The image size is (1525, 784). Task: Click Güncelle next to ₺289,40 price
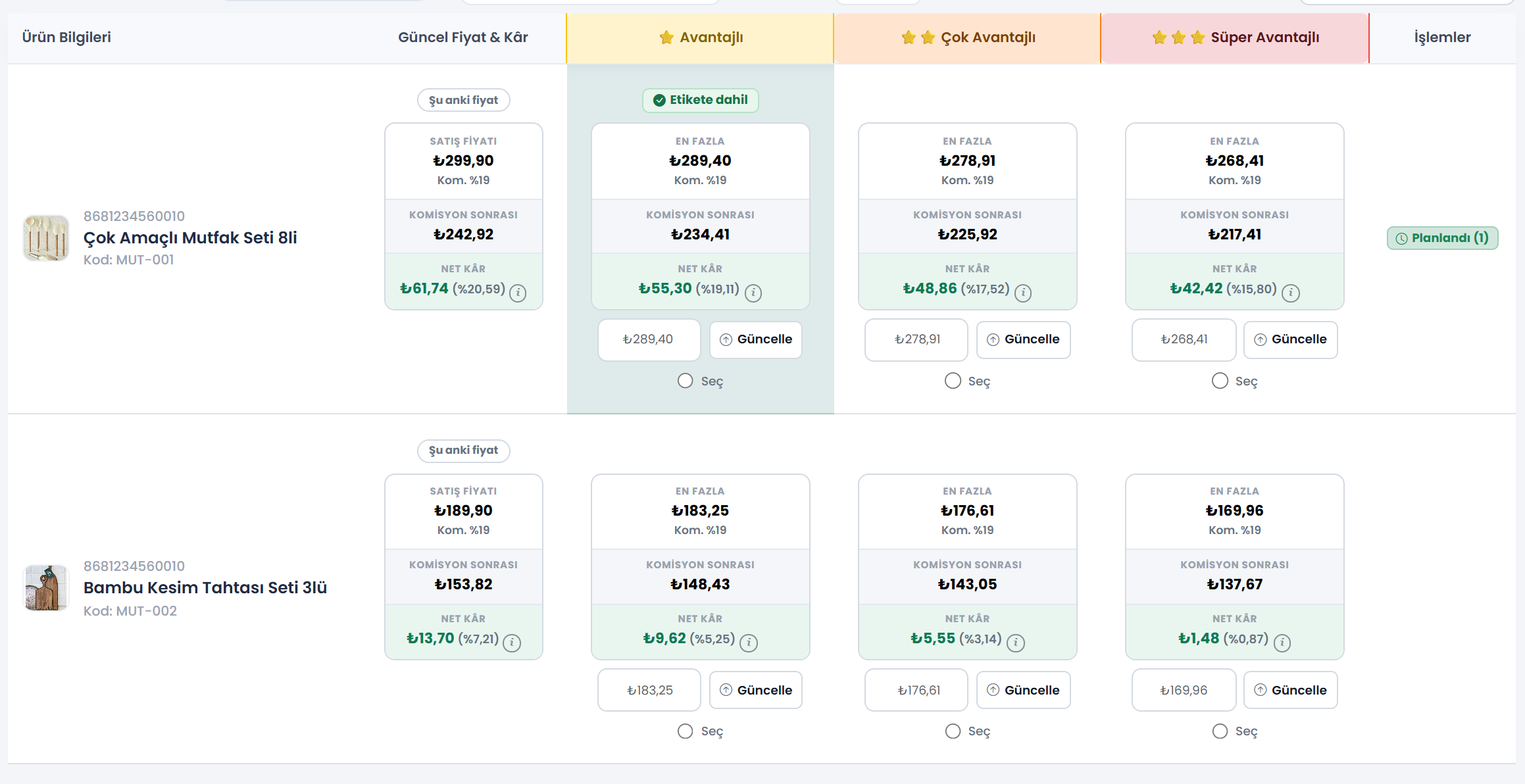[x=756, y=339]
